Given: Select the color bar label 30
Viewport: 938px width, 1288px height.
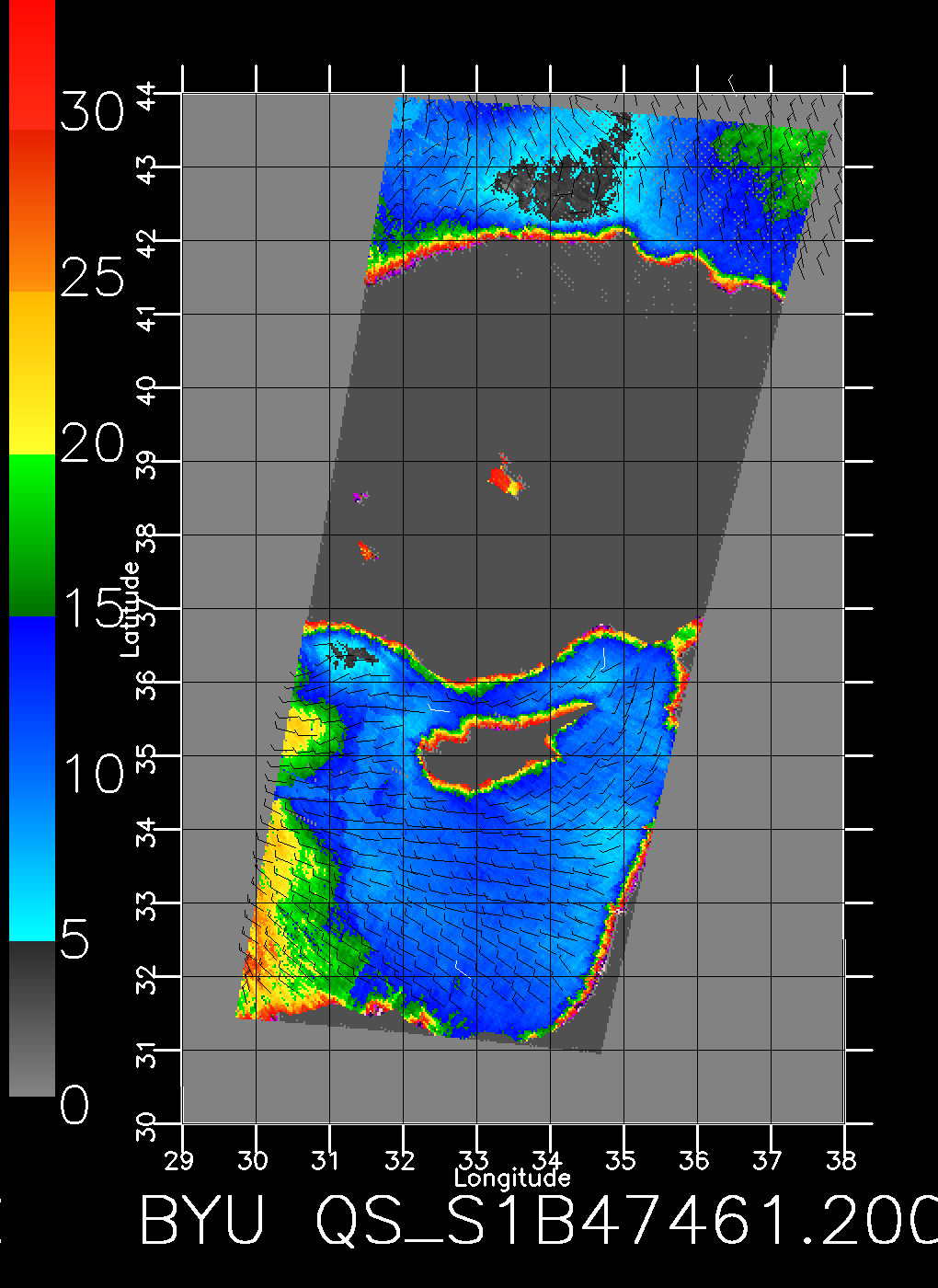Looking at the screenshot, I should tap(92, 112).
